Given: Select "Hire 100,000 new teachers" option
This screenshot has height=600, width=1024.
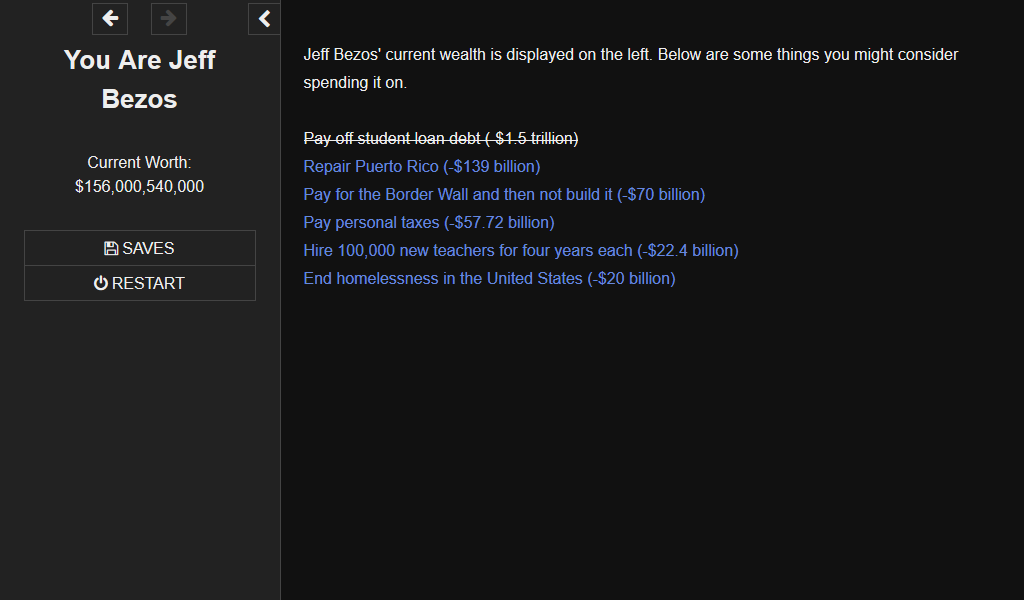Looking at the screenshot, I should [520, 250].
